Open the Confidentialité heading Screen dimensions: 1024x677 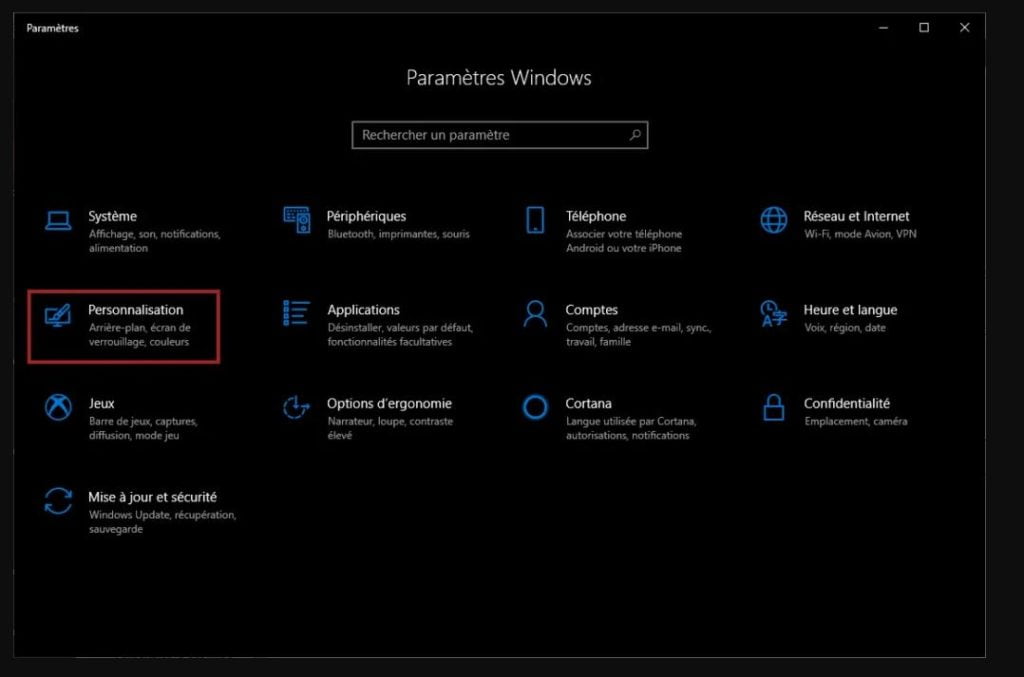point(846,403)
